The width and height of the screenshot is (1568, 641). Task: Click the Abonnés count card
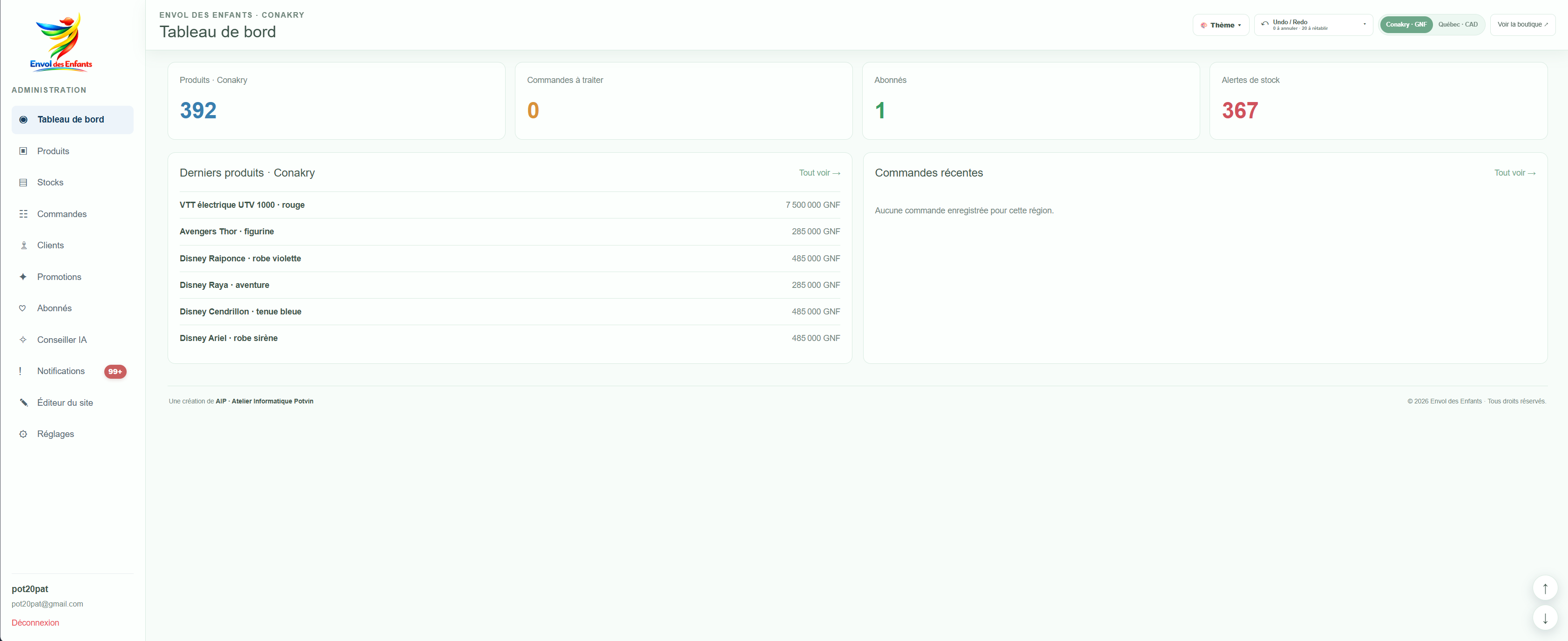[x=1031, y=101]
